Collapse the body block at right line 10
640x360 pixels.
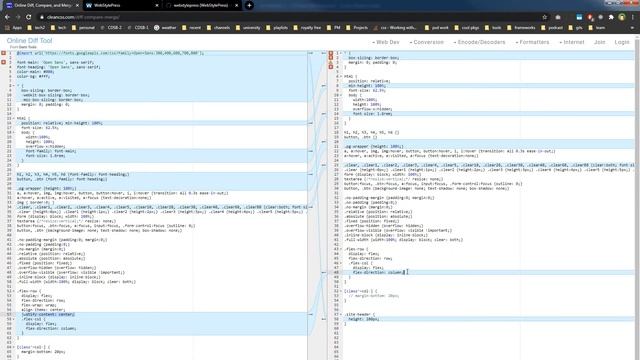click(341, 95)
